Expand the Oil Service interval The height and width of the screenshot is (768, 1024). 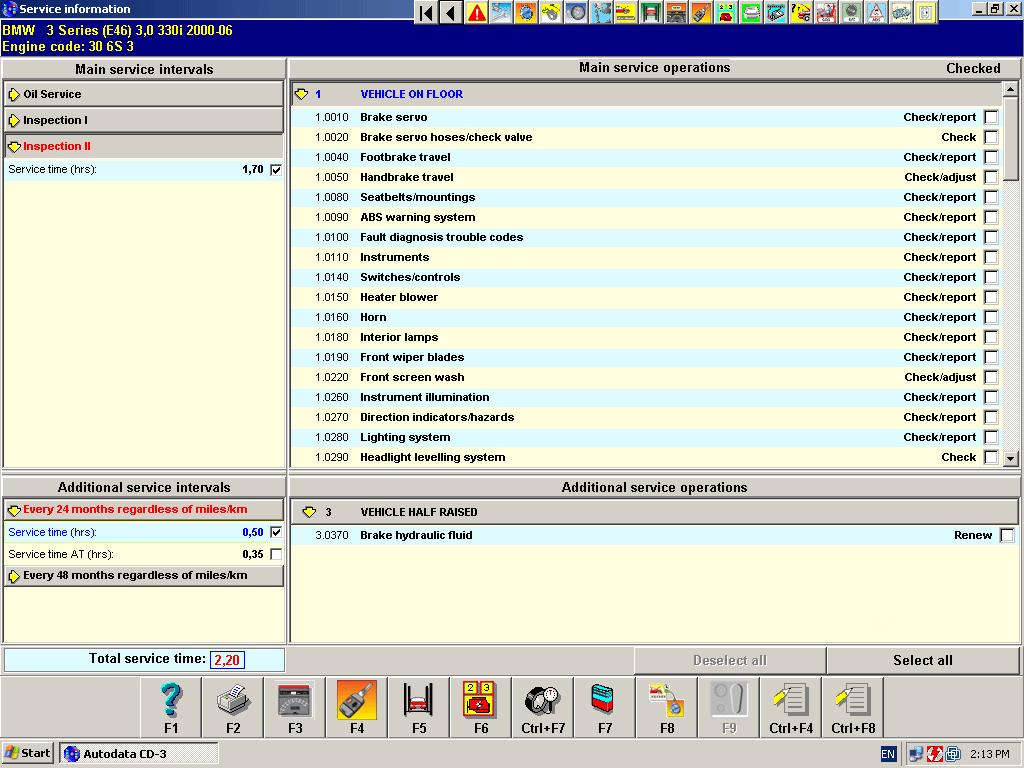point(144,94)
